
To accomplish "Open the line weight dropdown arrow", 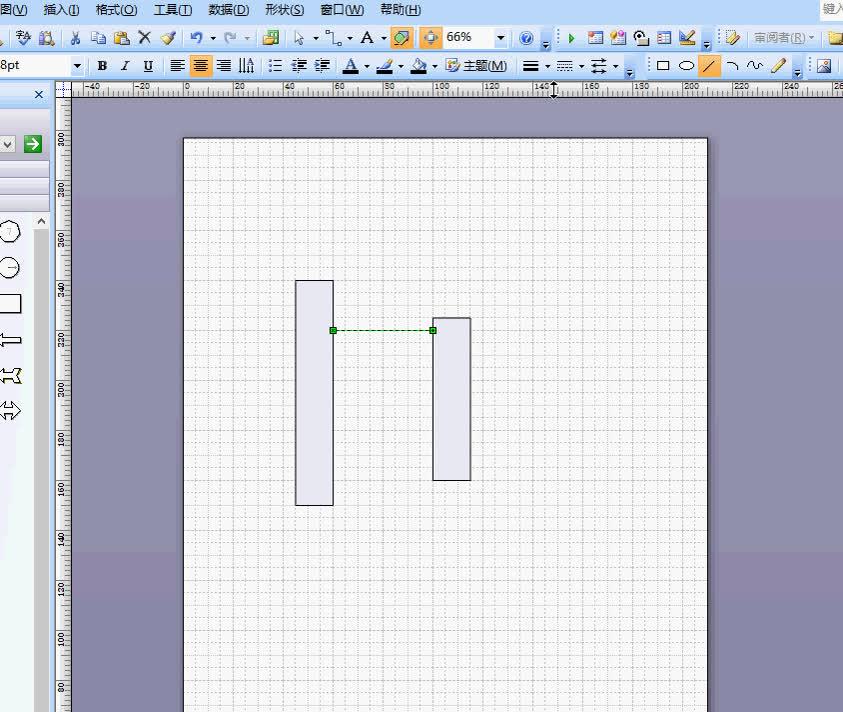I will point(547,66).
